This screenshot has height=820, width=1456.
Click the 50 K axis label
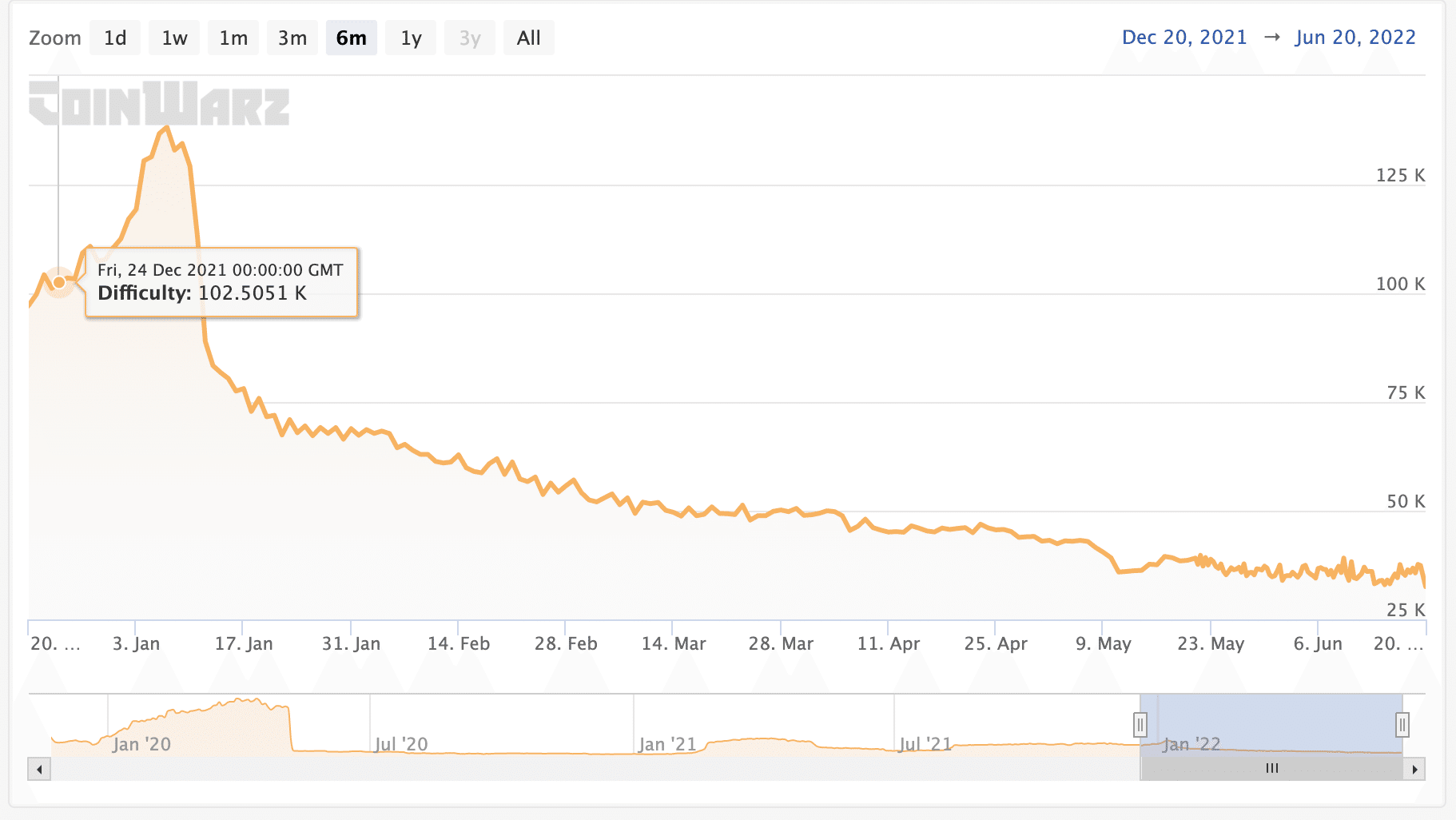[1406, 501]
